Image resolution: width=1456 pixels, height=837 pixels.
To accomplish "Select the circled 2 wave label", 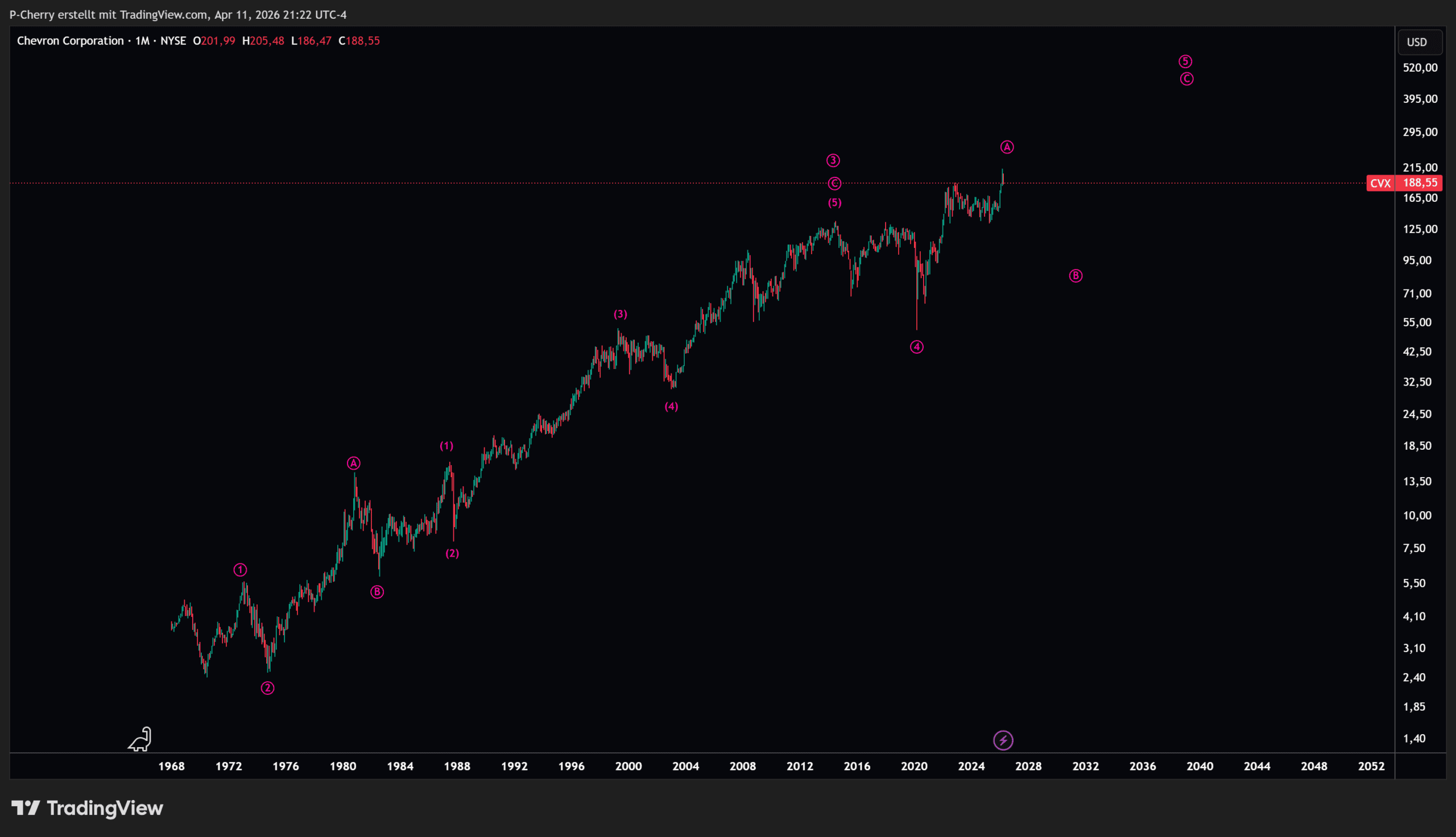I will pos(268,688).
